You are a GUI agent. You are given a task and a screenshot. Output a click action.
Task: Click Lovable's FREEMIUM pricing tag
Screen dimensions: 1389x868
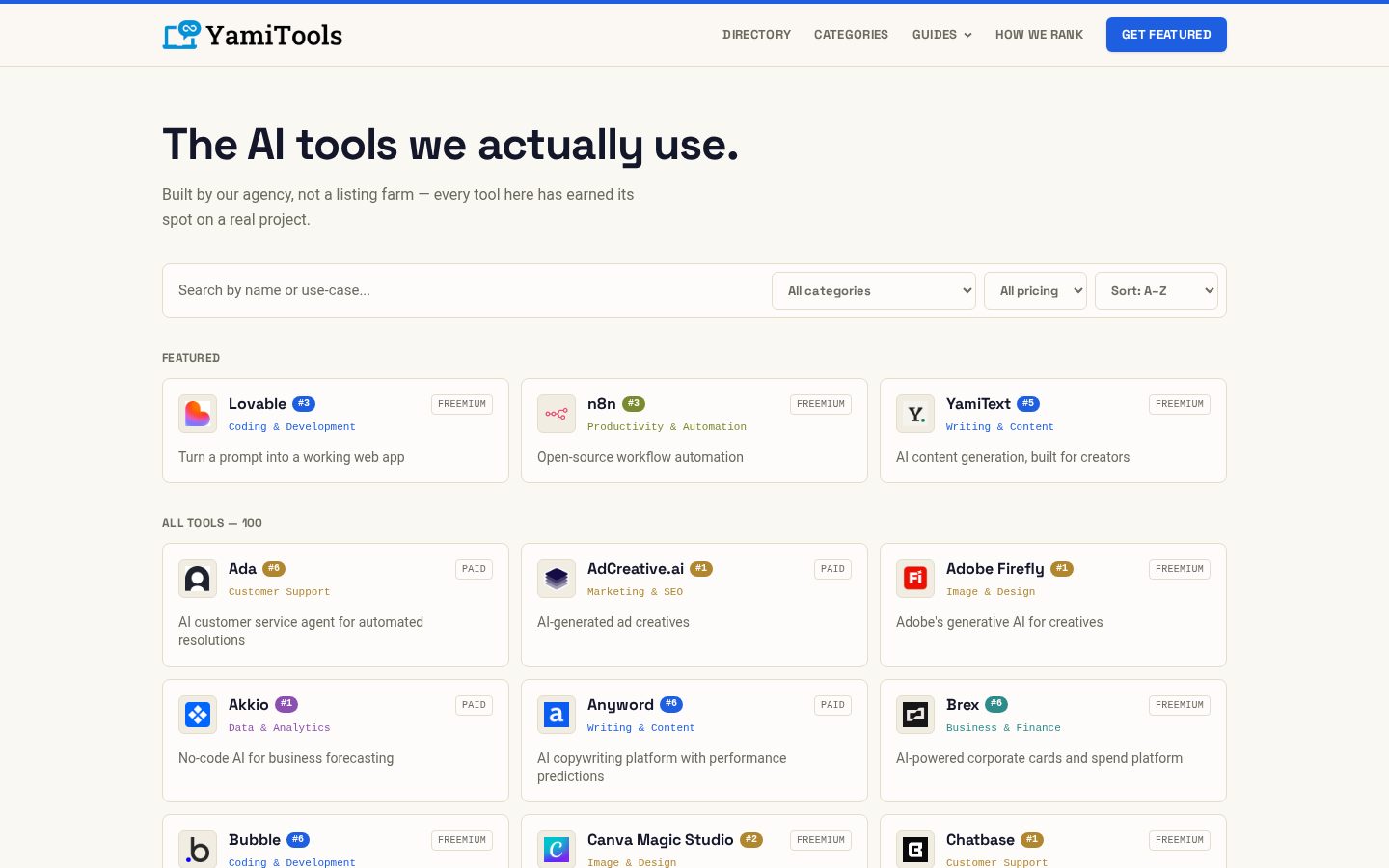[462, 404]
